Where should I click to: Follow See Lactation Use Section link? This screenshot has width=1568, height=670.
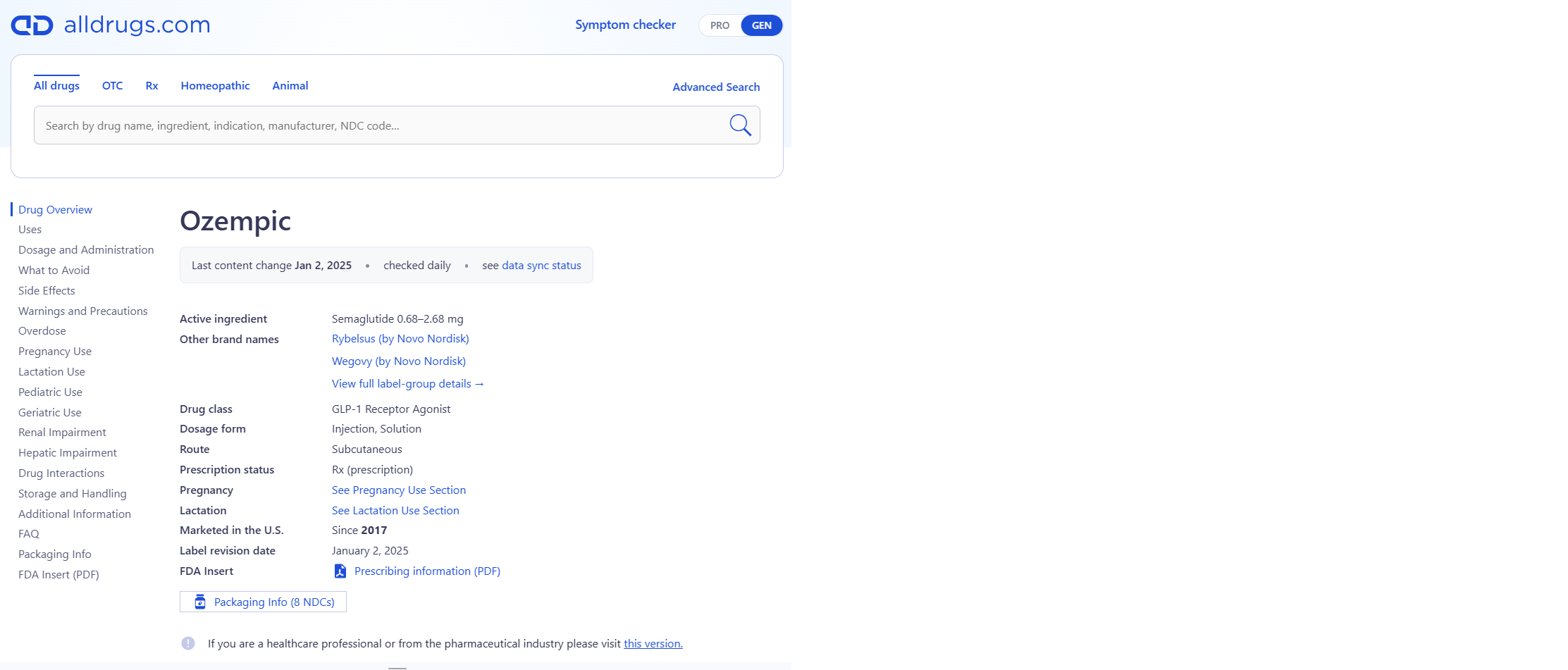[395, 511]
